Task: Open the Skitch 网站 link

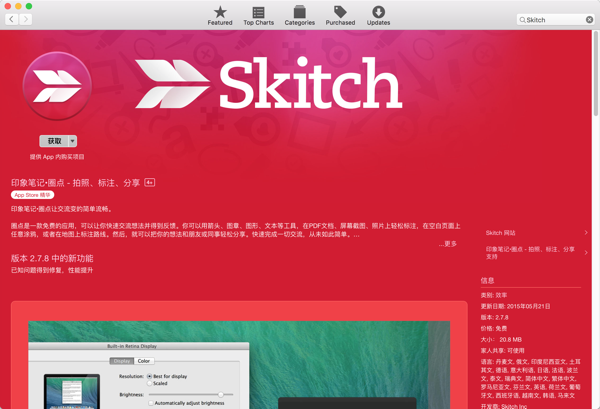Action: click(501, 233)
